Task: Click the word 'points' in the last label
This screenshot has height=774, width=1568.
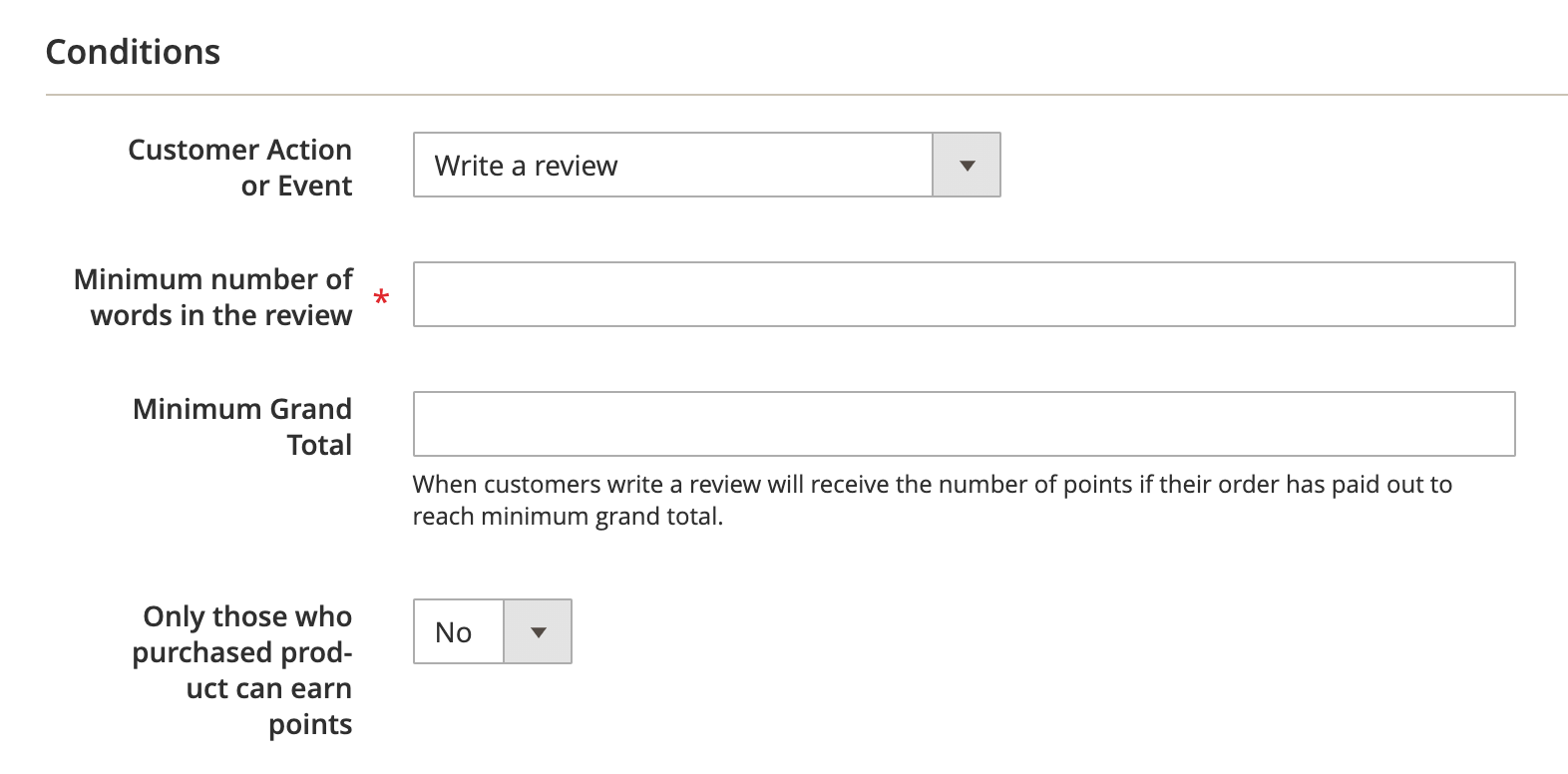Action: pos(310,725)
